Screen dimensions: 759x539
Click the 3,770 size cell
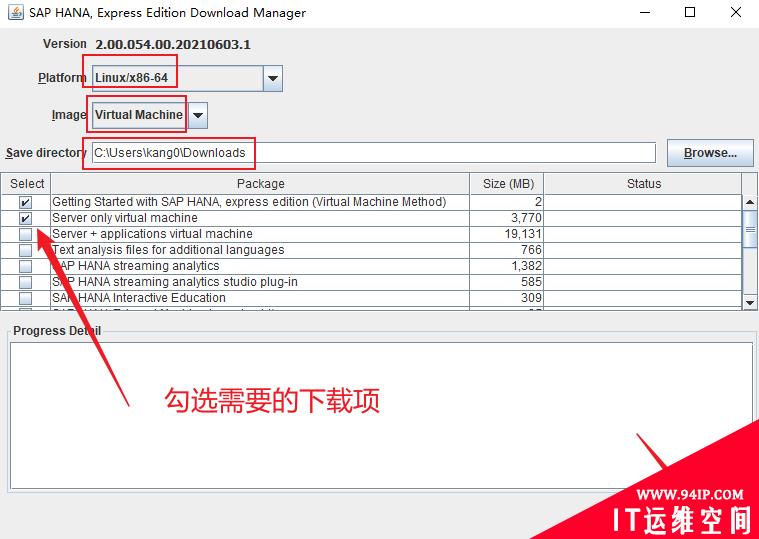point(506,218)
